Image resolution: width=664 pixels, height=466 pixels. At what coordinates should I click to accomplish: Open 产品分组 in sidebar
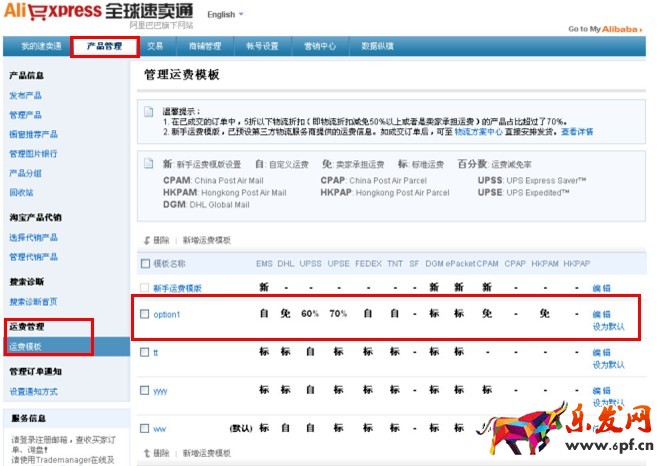25,173
